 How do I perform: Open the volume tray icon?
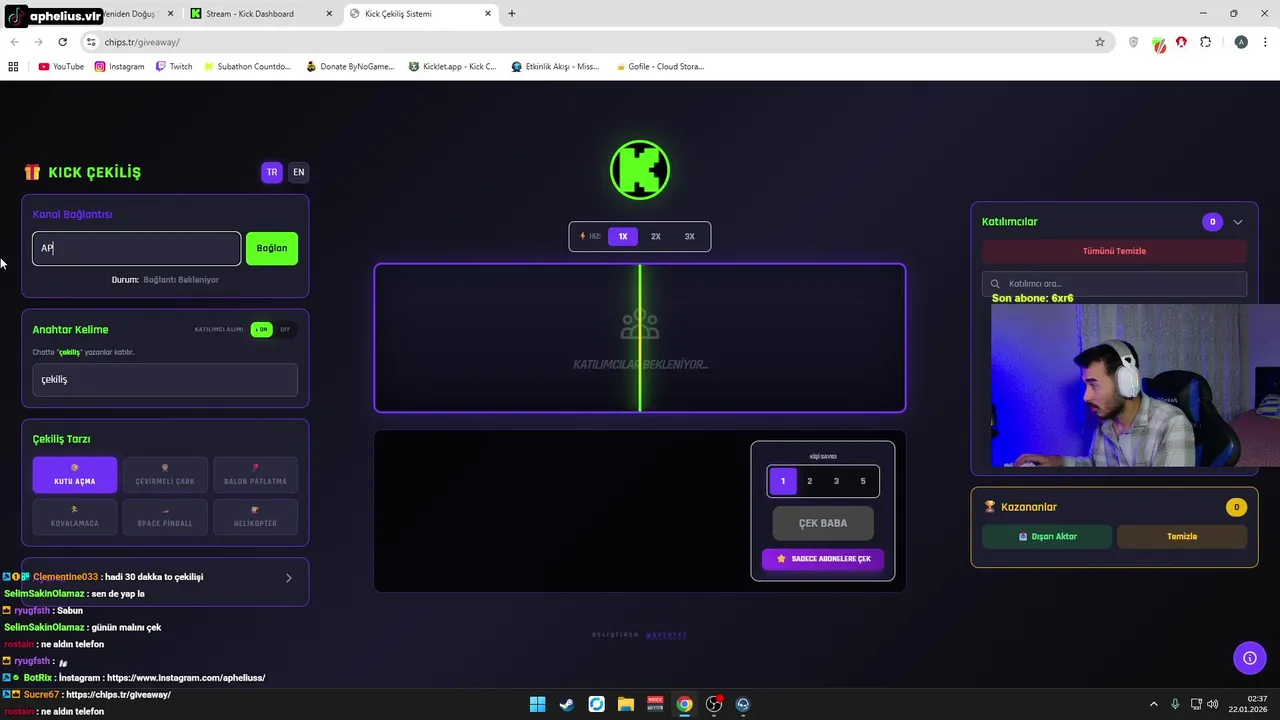point(1212,704)
